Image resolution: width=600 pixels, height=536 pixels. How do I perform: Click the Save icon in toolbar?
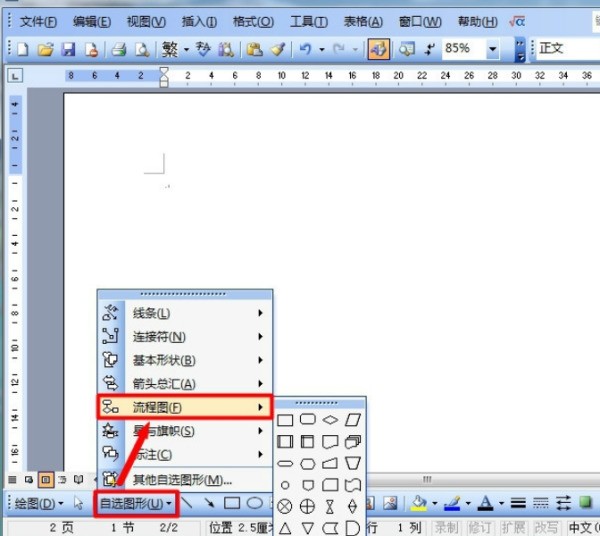pyautogui.click(x=67, y=48)
